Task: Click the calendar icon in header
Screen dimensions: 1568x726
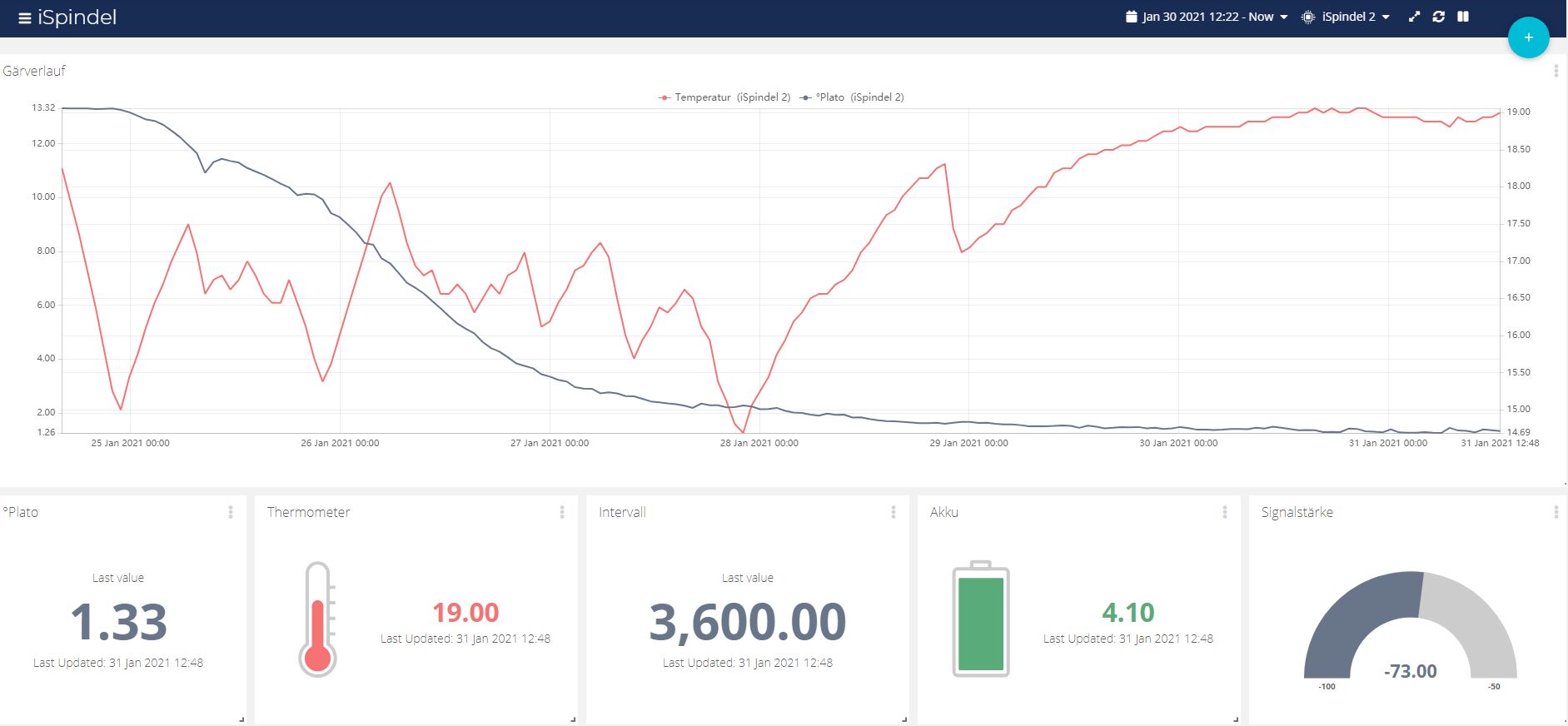Action: [x=1131, y=17]
